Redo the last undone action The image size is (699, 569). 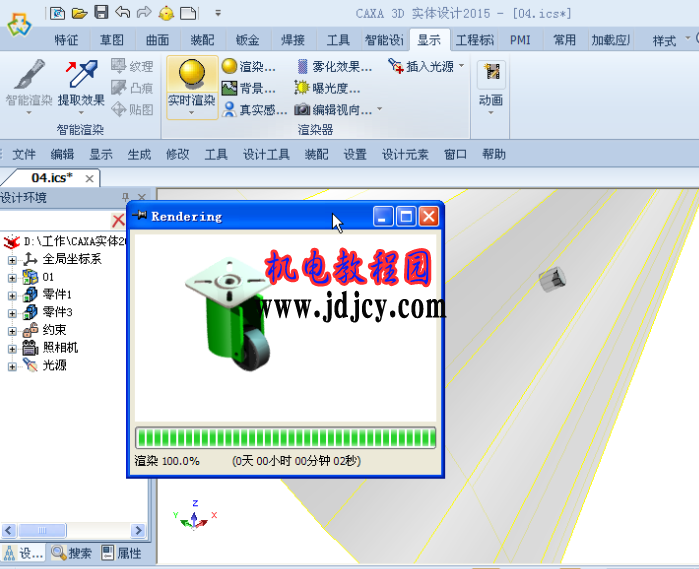tap(144, 12)
